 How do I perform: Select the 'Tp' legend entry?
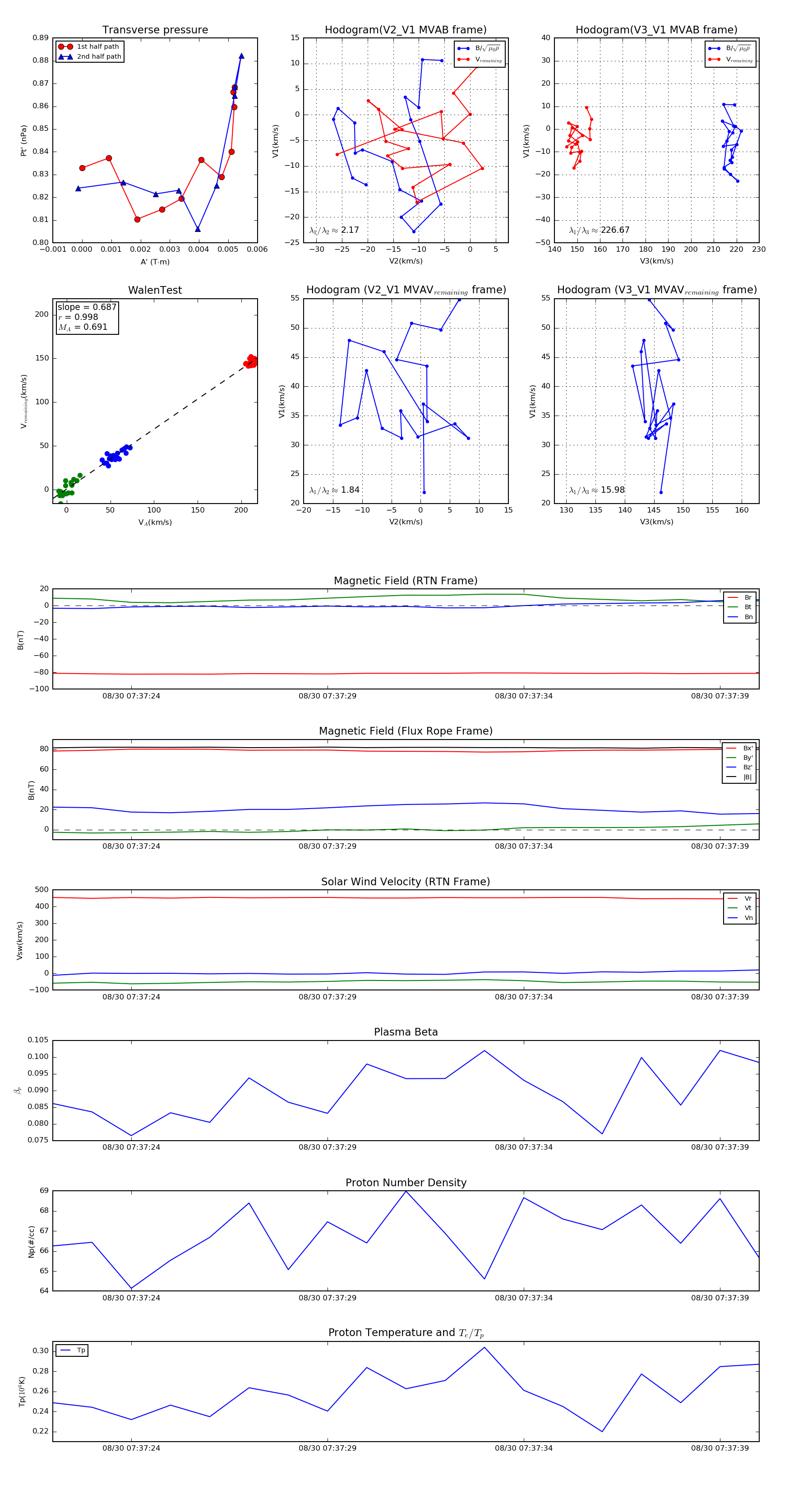pyautogui.click(x=72, y=1351)
